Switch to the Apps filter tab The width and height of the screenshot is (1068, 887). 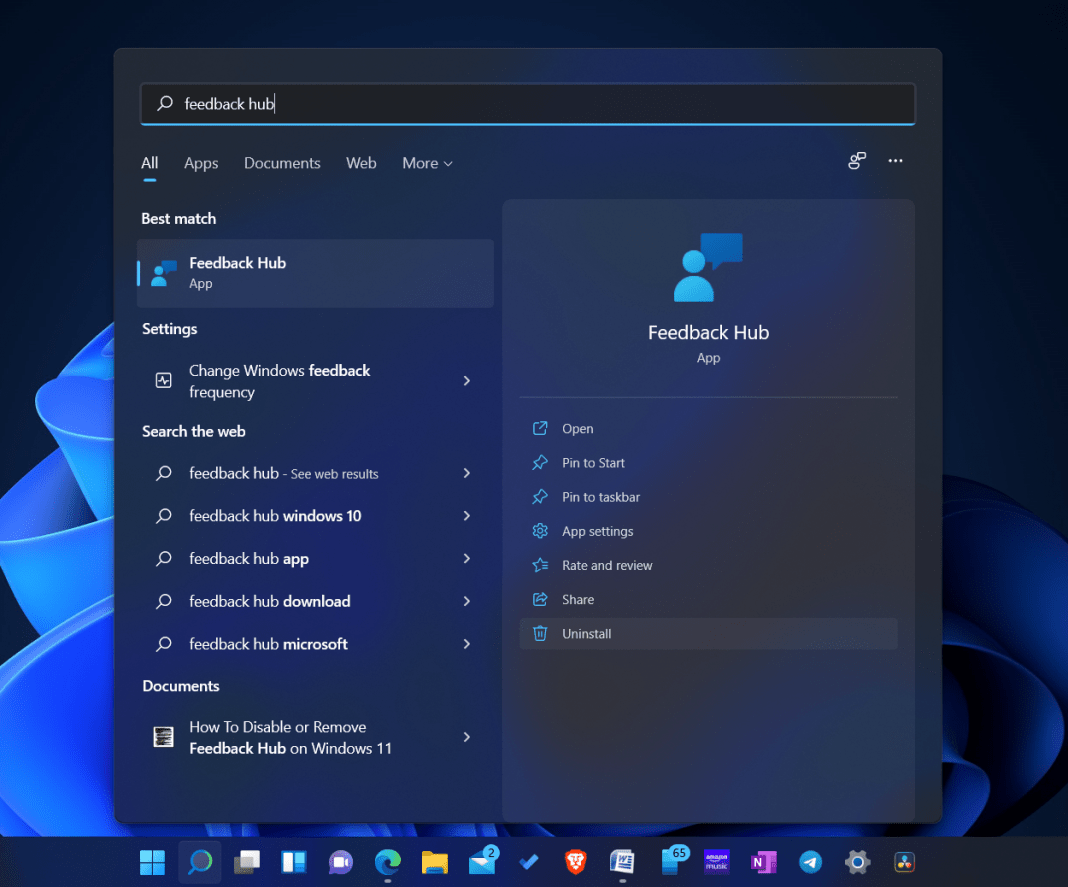(200, 163)
